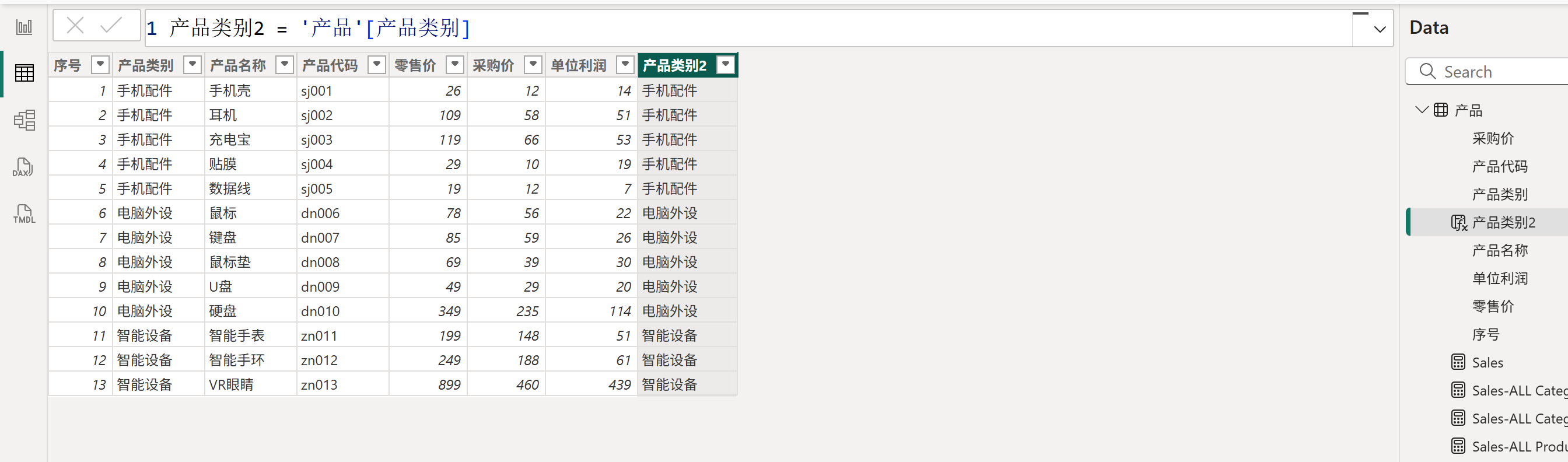Select 产品类别2 field in Data pane

coord(1503,222)
